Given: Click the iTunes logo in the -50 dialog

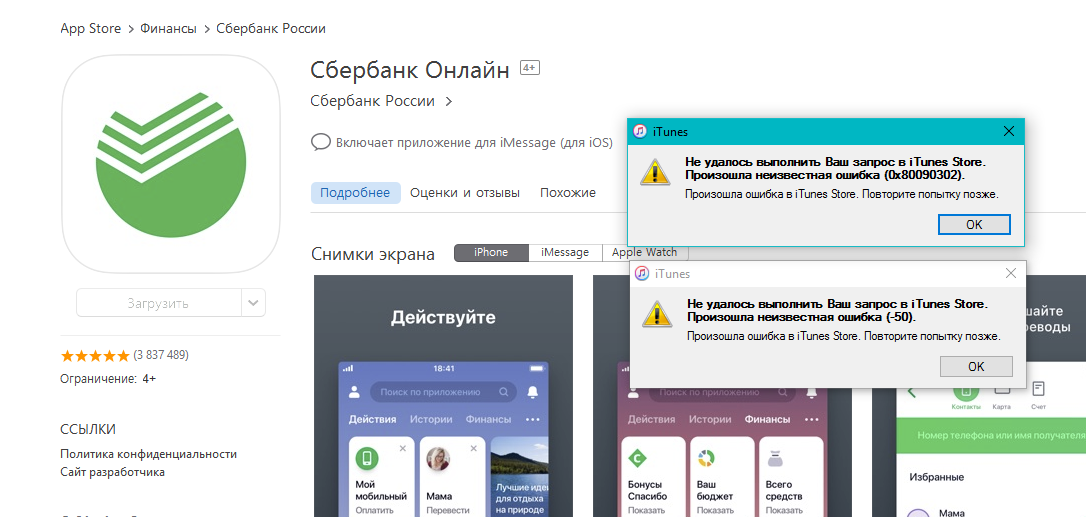Looking at the screenshot, I should [x=643, y=274].
